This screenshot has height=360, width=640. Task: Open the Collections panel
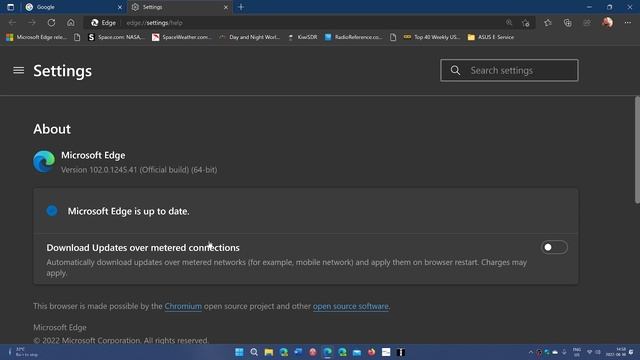click(567, 23)
